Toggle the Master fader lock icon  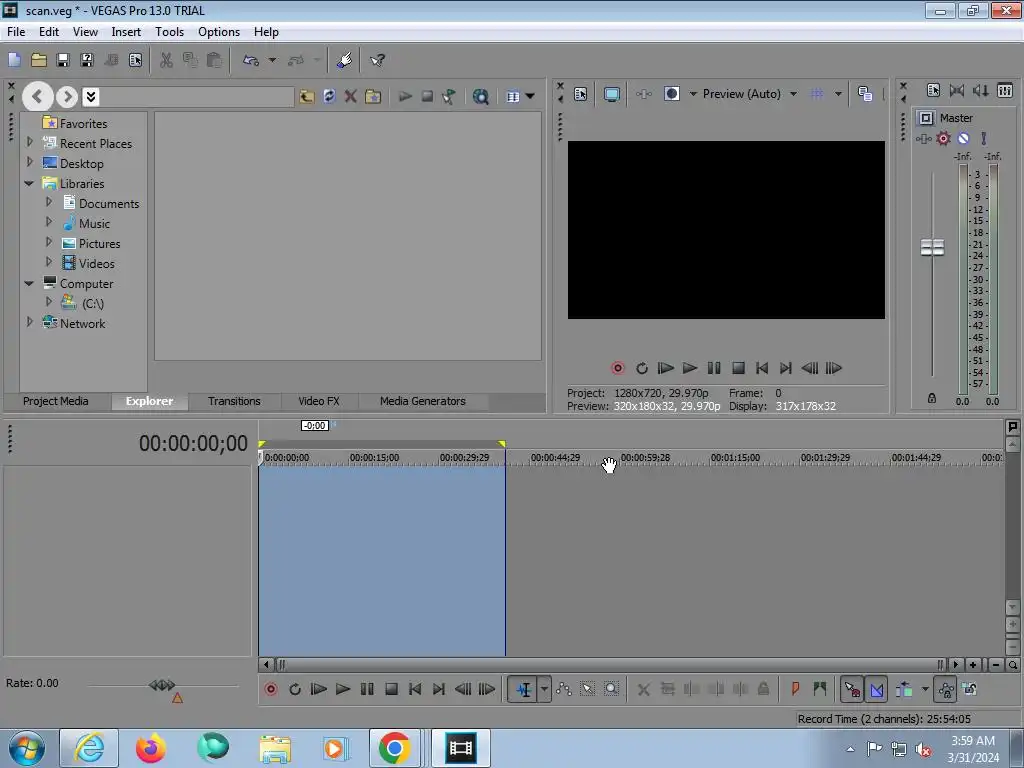pyautogui.click(x=932, y=398)
